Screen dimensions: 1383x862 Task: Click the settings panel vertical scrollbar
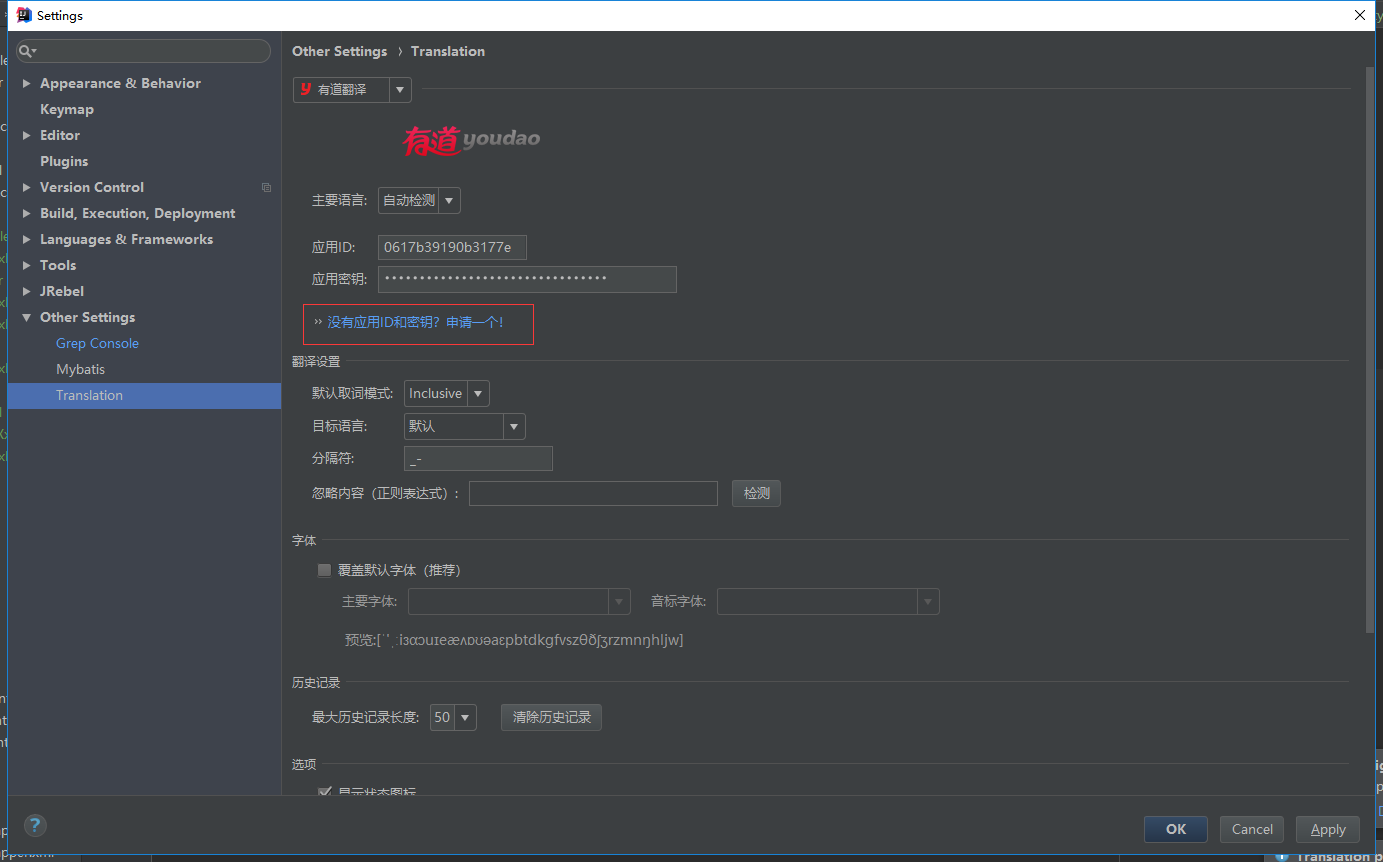point(1370,350)
